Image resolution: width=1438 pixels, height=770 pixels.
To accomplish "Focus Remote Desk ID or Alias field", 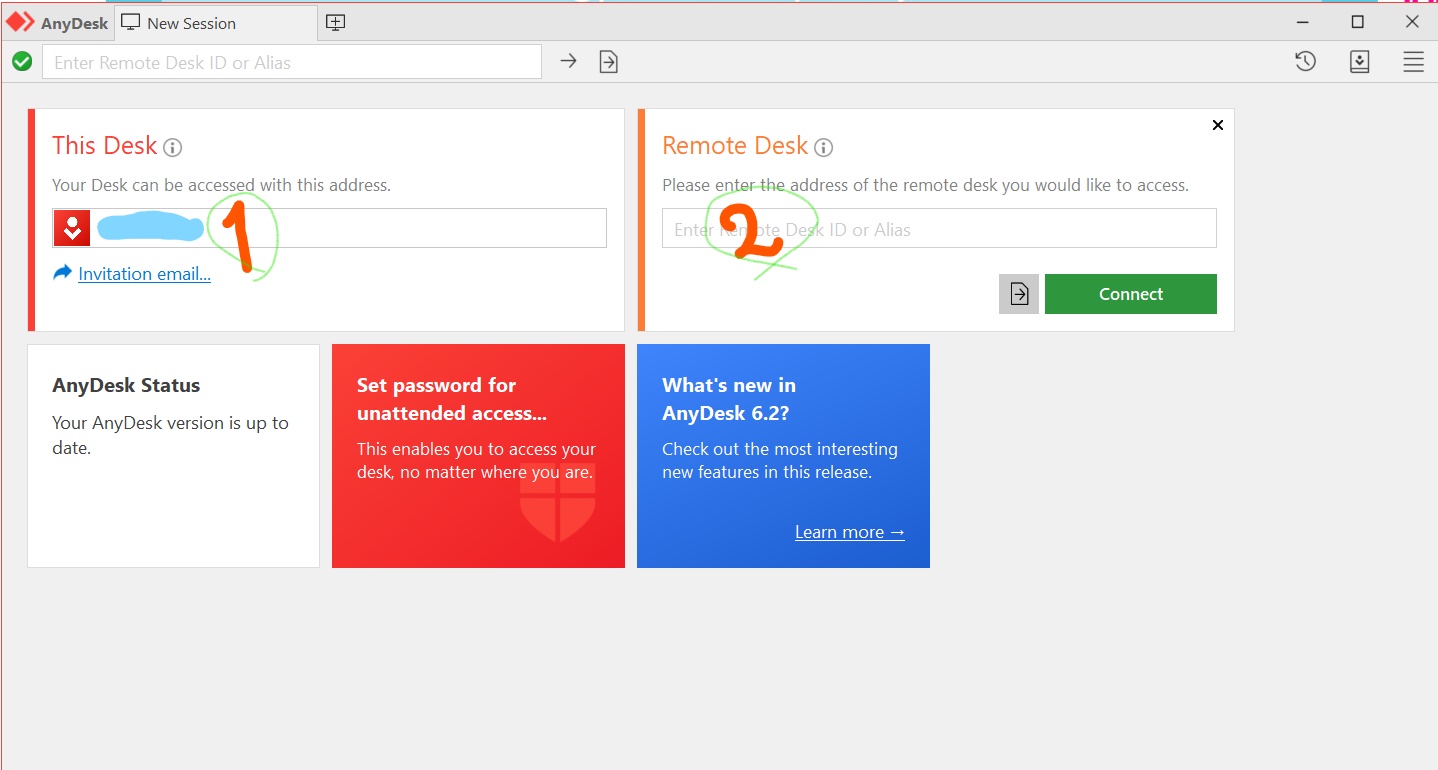I will 939,228.
